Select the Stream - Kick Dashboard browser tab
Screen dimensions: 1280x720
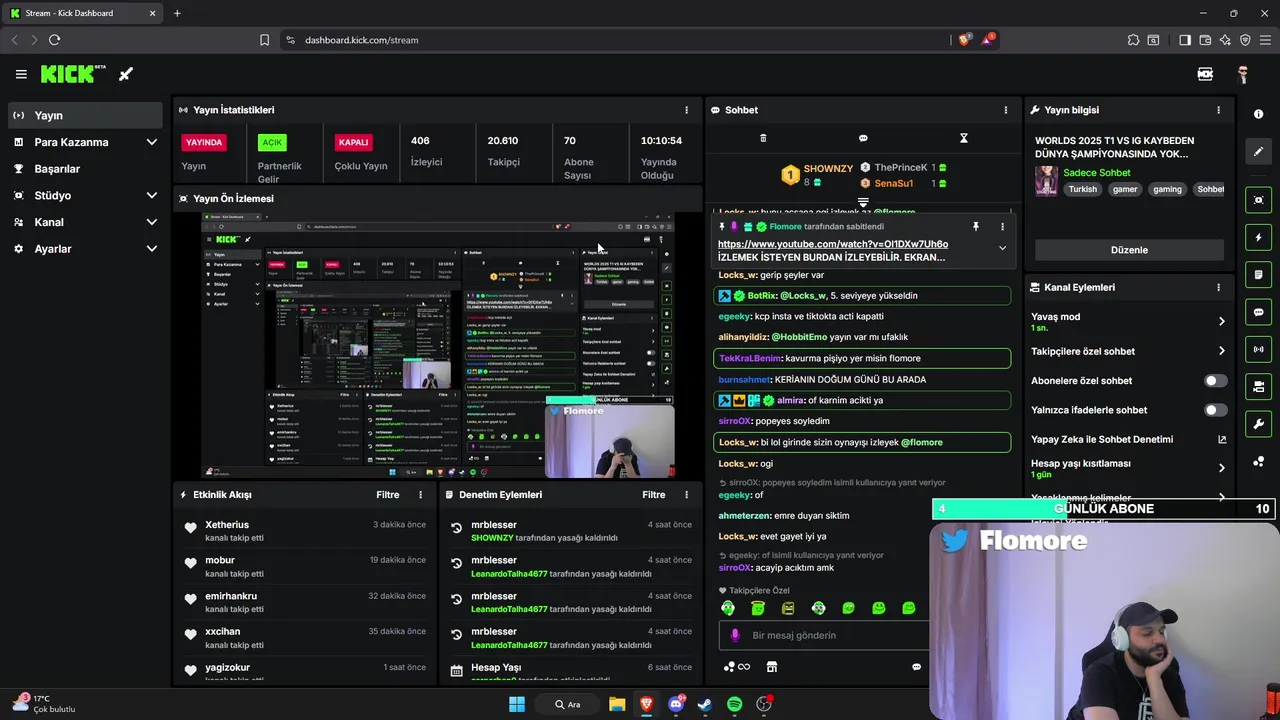pyautogui.click(x=84, y=13)
